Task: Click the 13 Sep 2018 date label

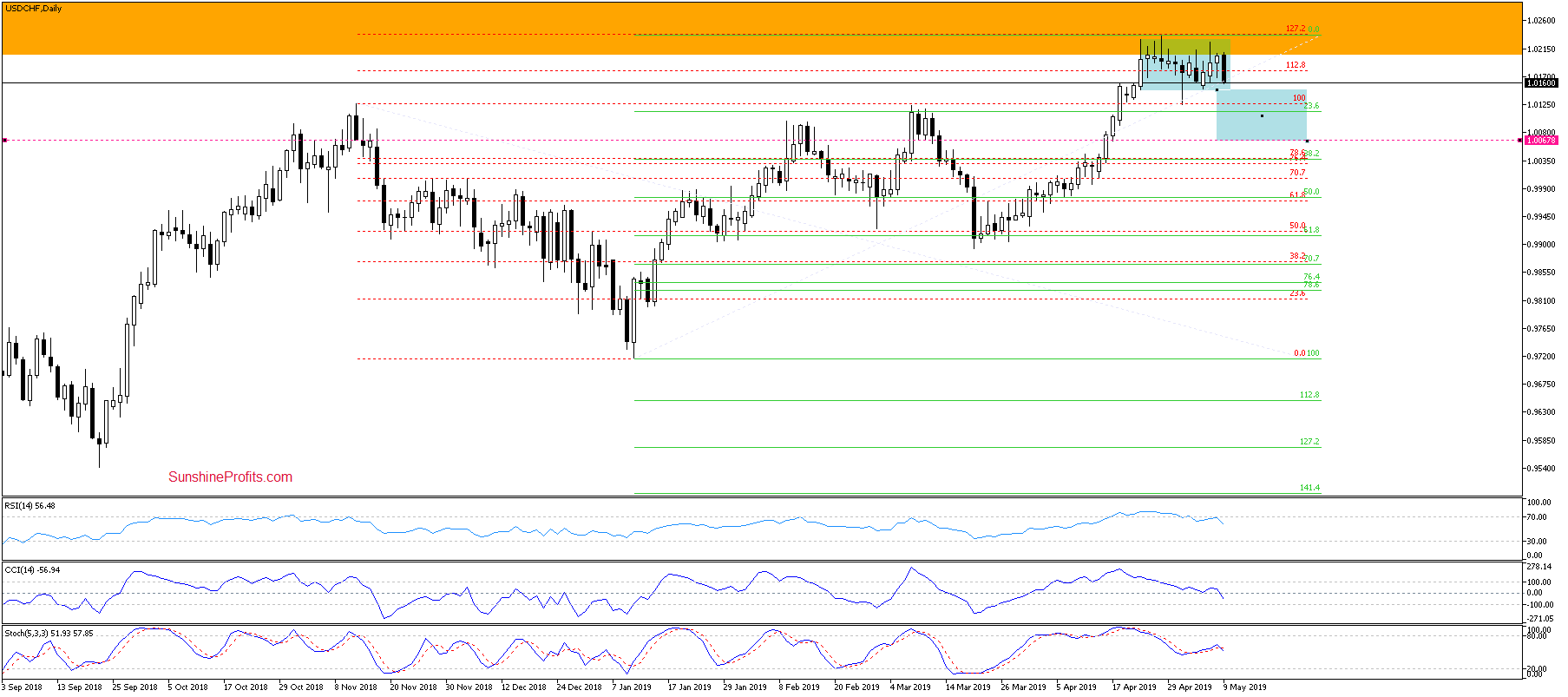Action: (x=79, y=687)
